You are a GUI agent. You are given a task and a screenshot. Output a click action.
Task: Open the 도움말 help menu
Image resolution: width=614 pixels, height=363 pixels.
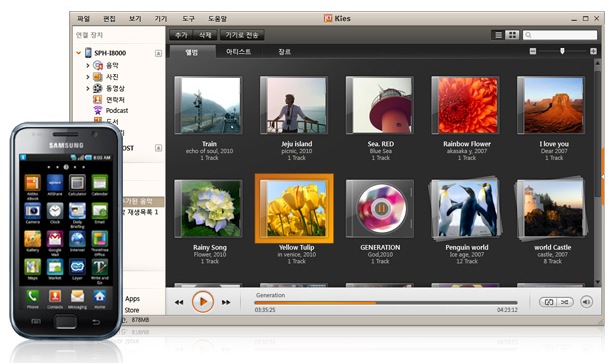click(217, 18)
